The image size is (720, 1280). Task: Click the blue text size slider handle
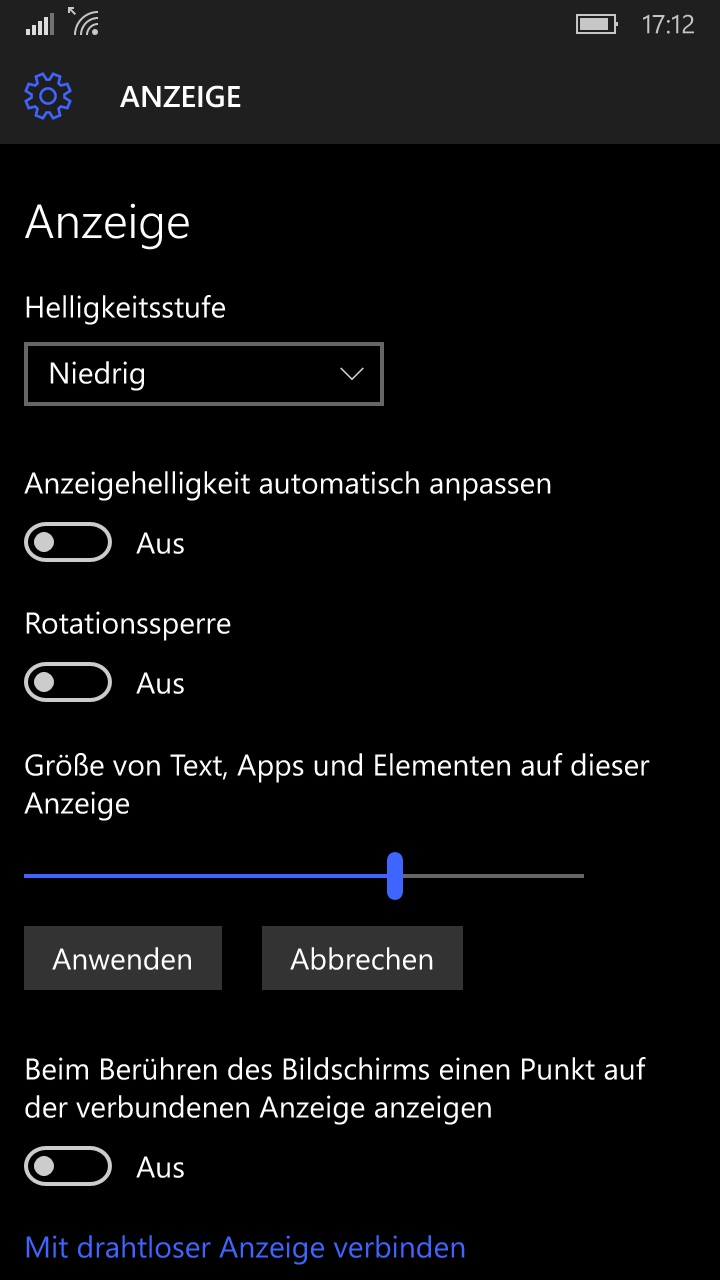click(x=395, y=876)
